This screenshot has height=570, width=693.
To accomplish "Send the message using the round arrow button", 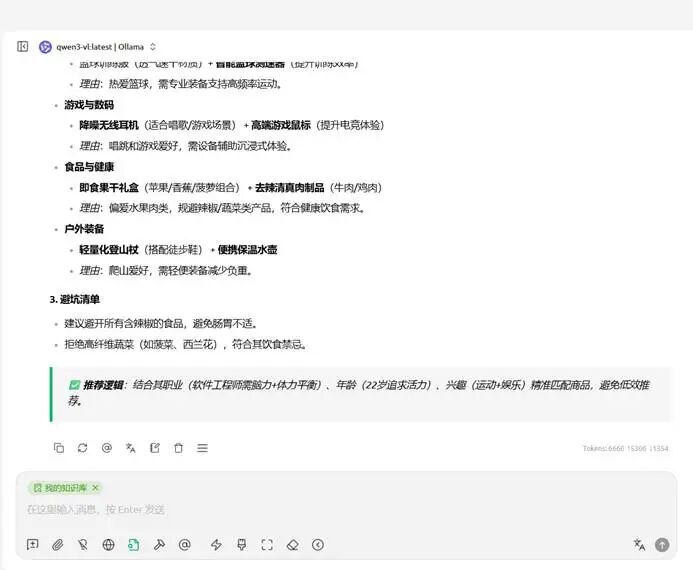I will click(662, 545).
